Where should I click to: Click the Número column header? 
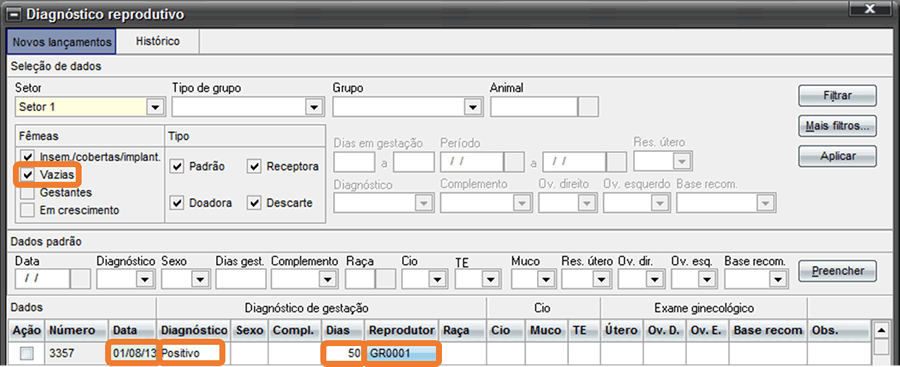click(x=77, y=330)
